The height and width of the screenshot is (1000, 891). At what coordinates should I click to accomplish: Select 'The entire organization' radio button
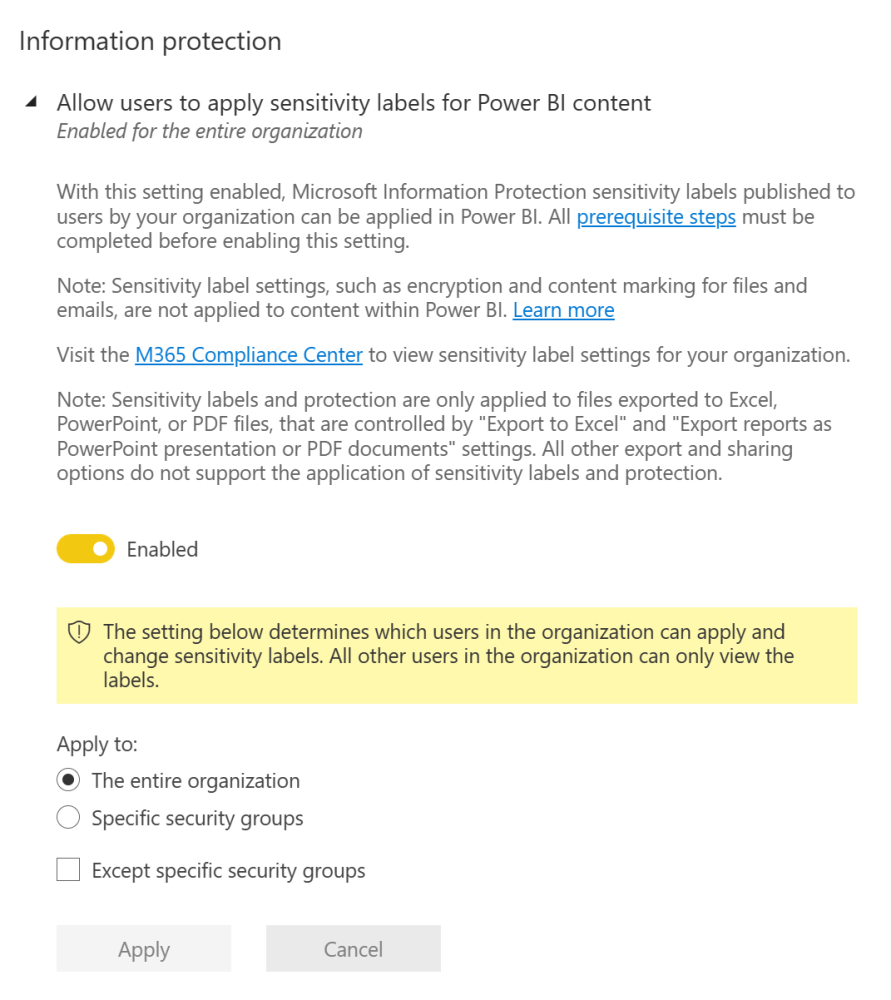point(69,780)
